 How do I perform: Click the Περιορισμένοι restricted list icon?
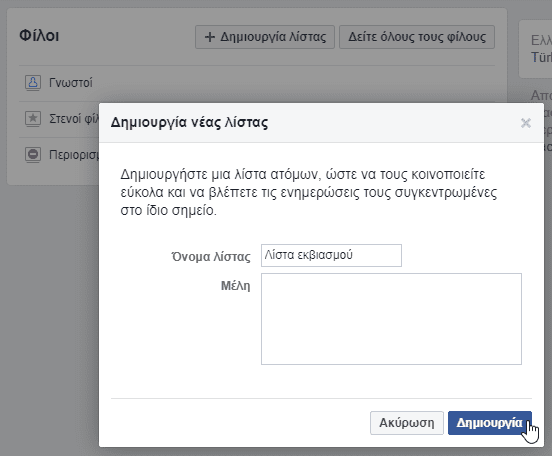(x=33, y=154)
